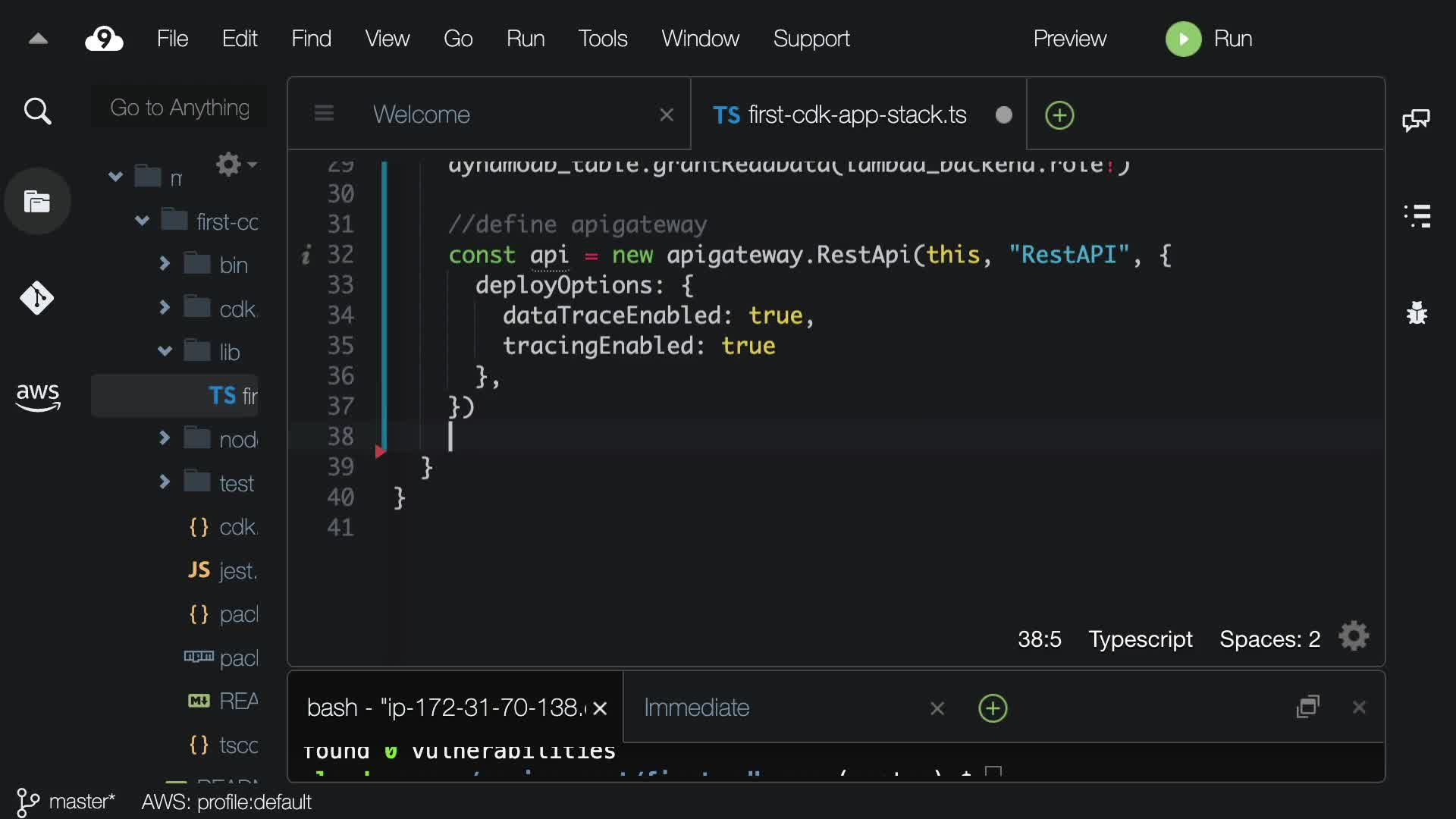Maximize the terminal pane with restore icon
This screenshot has height=819, width=1456.
(1308, 708)
